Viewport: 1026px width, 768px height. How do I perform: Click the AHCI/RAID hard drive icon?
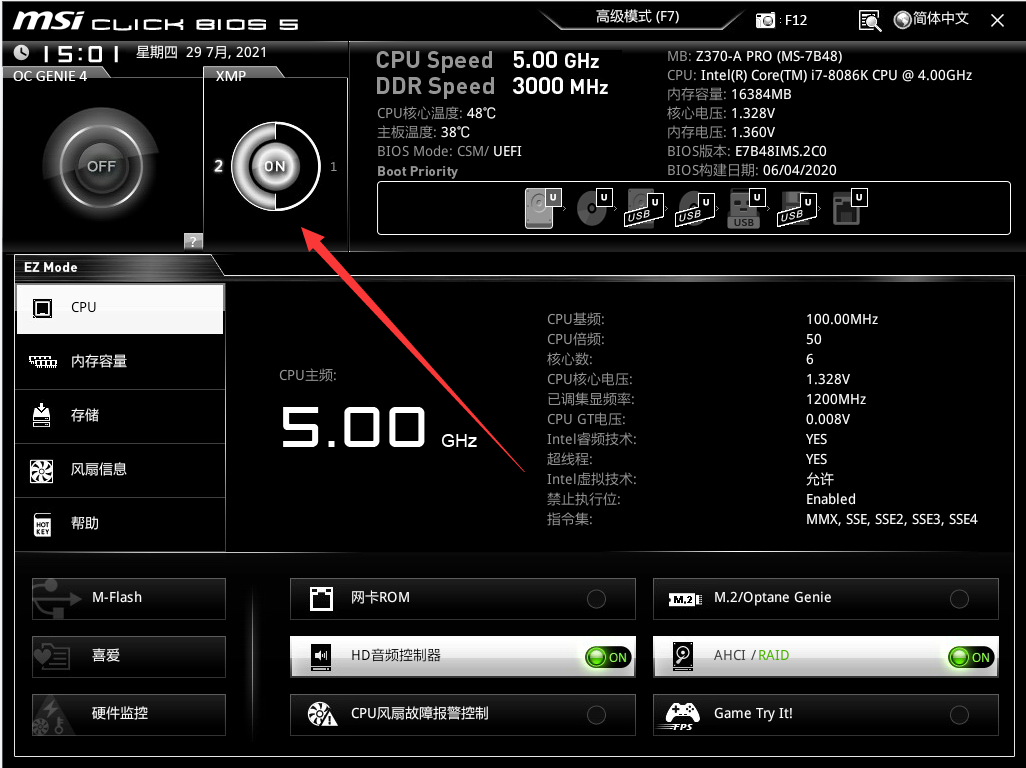pyautogui.click(x=683, y=656)
